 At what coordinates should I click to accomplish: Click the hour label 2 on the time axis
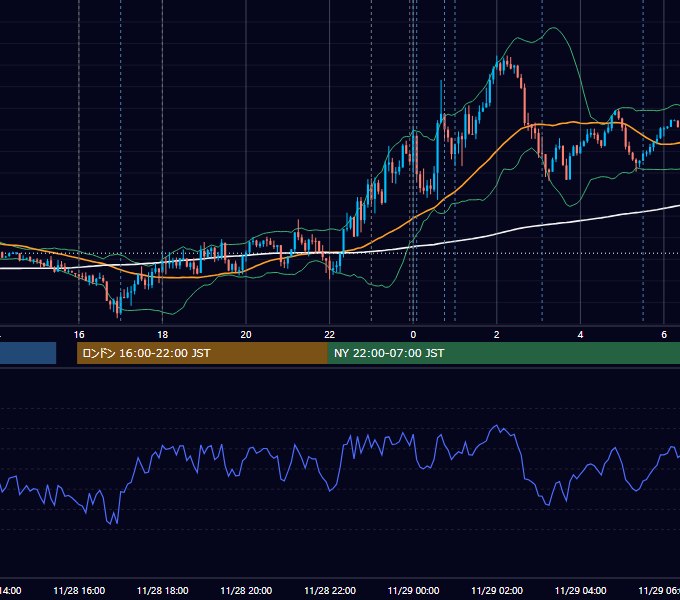(x=497, y=335)
